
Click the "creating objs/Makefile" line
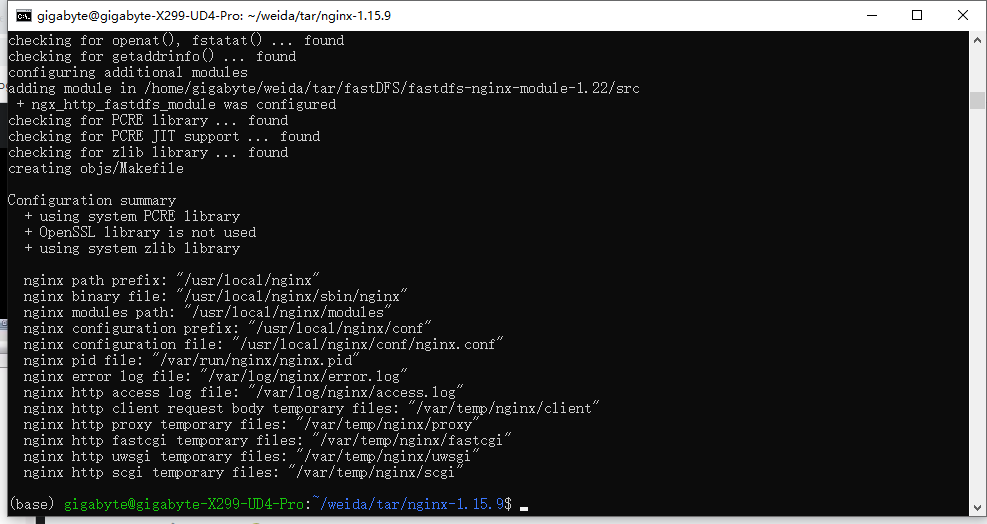[x=96, y=168]
